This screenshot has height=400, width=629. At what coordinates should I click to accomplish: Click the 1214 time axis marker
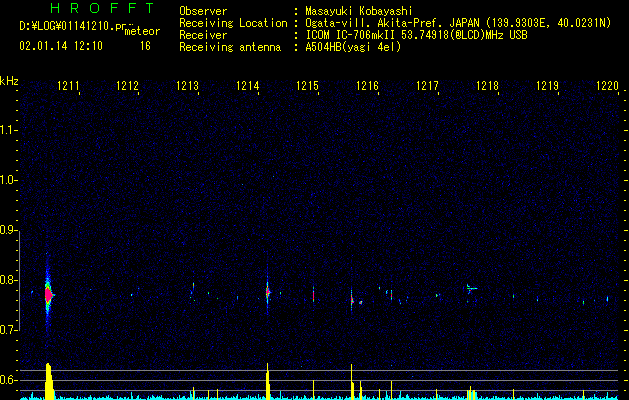tap(248, 86)
